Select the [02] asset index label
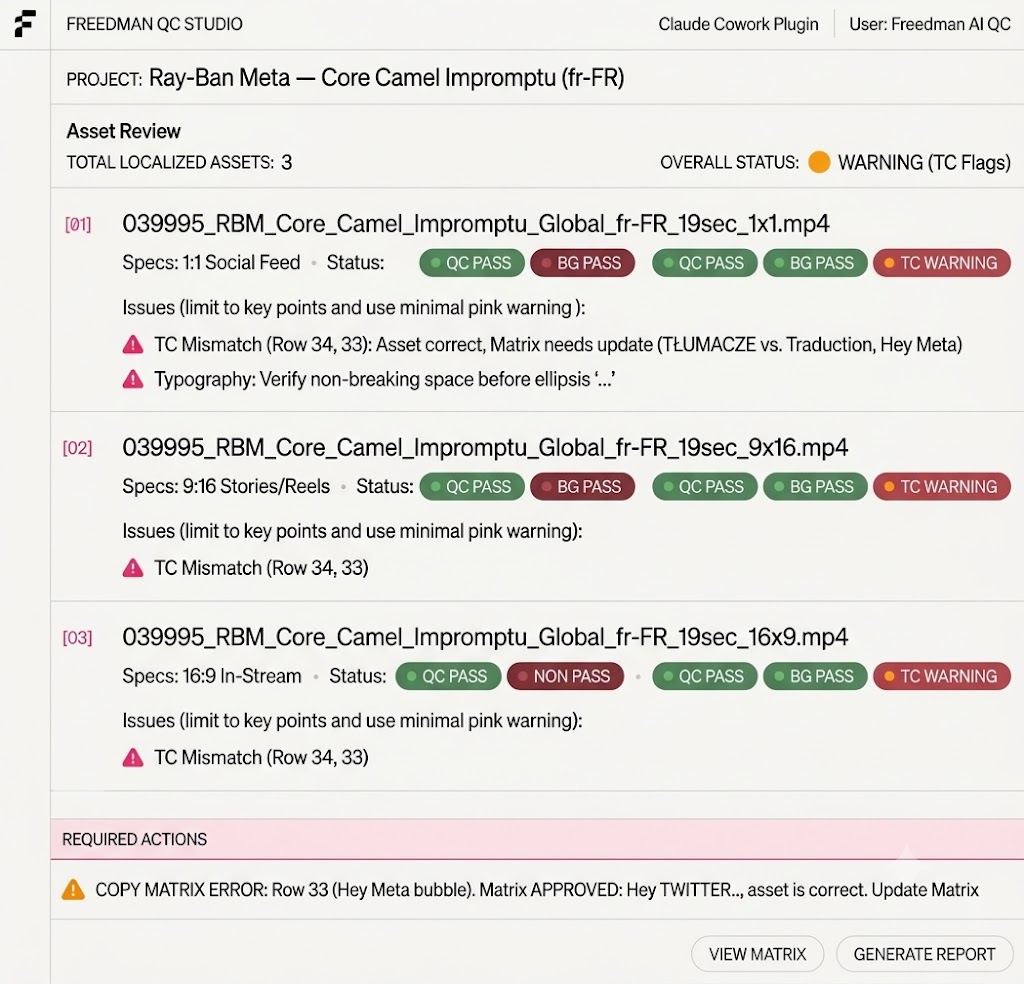The height and width of the screenshot is (984, 1024). 77,448
